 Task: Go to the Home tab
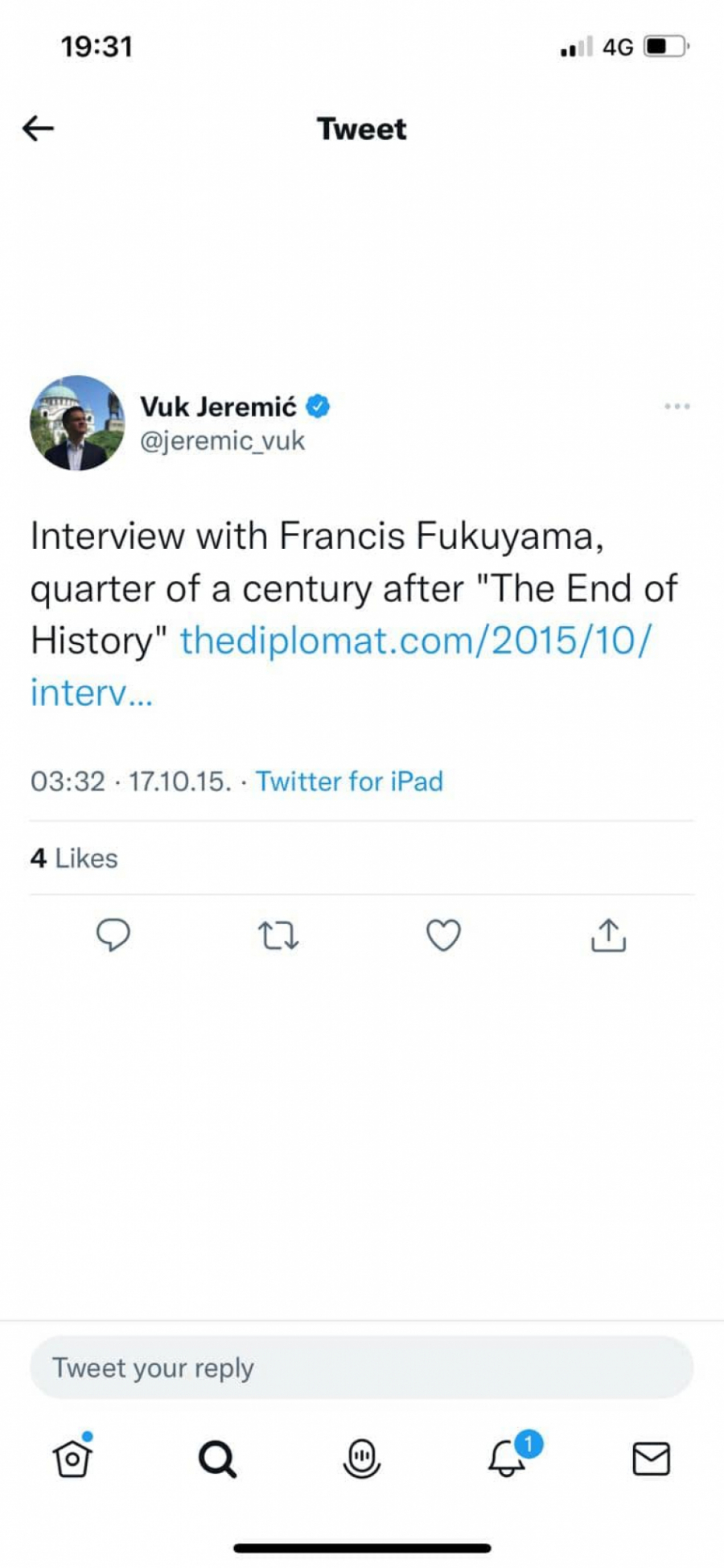pyautogui.click(x=72, y=1458)
